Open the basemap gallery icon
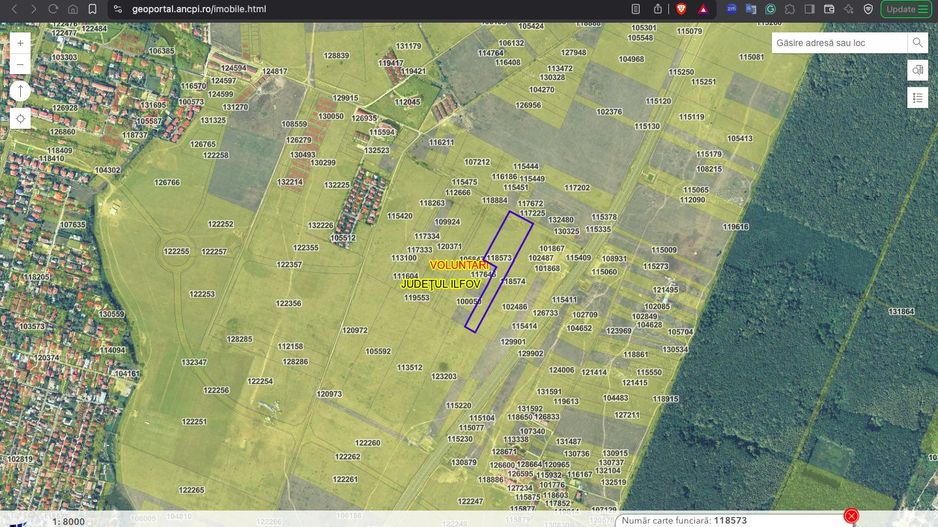 tap(917, 70)
